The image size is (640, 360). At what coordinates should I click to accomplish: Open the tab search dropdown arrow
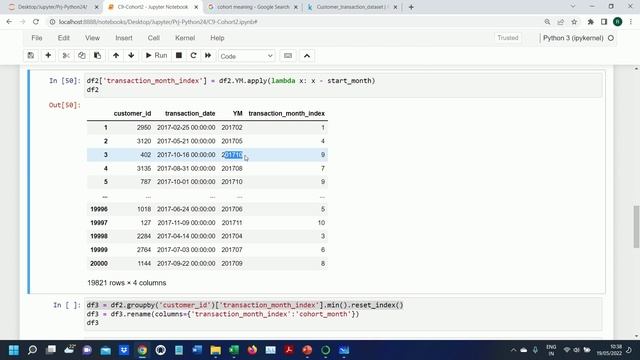[x=573, y=7]
